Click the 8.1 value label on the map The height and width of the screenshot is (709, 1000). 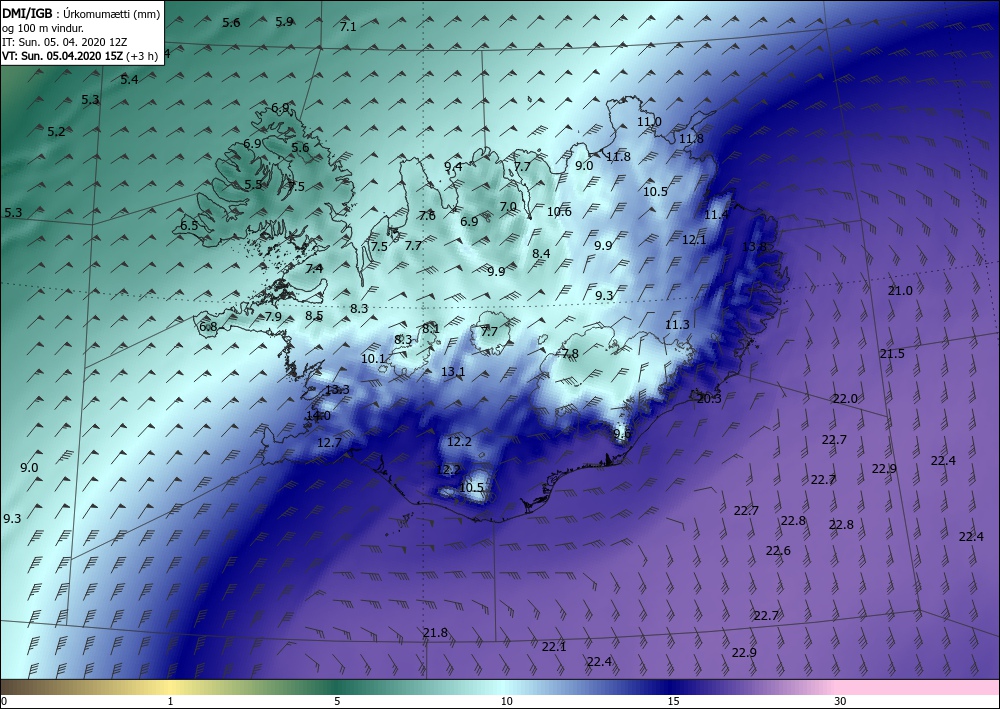pyautogui.click(x=431, y=328)
